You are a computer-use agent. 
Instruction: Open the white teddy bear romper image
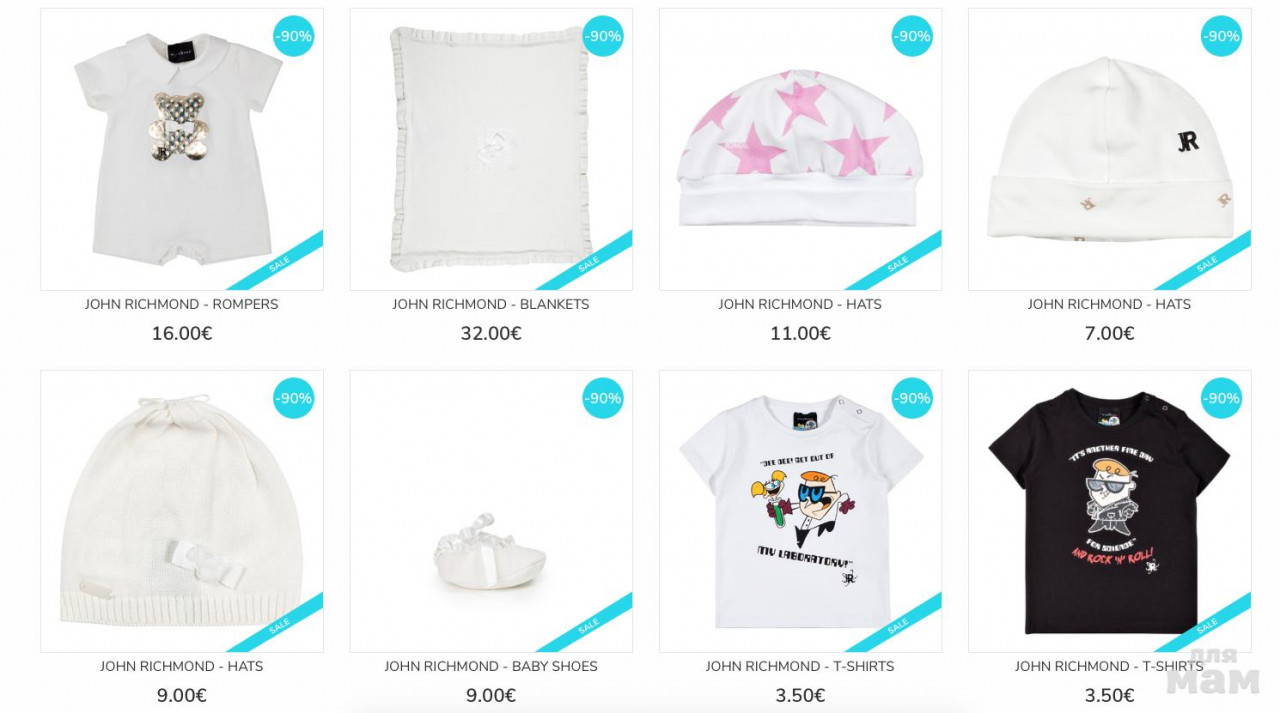coord(182,150)
